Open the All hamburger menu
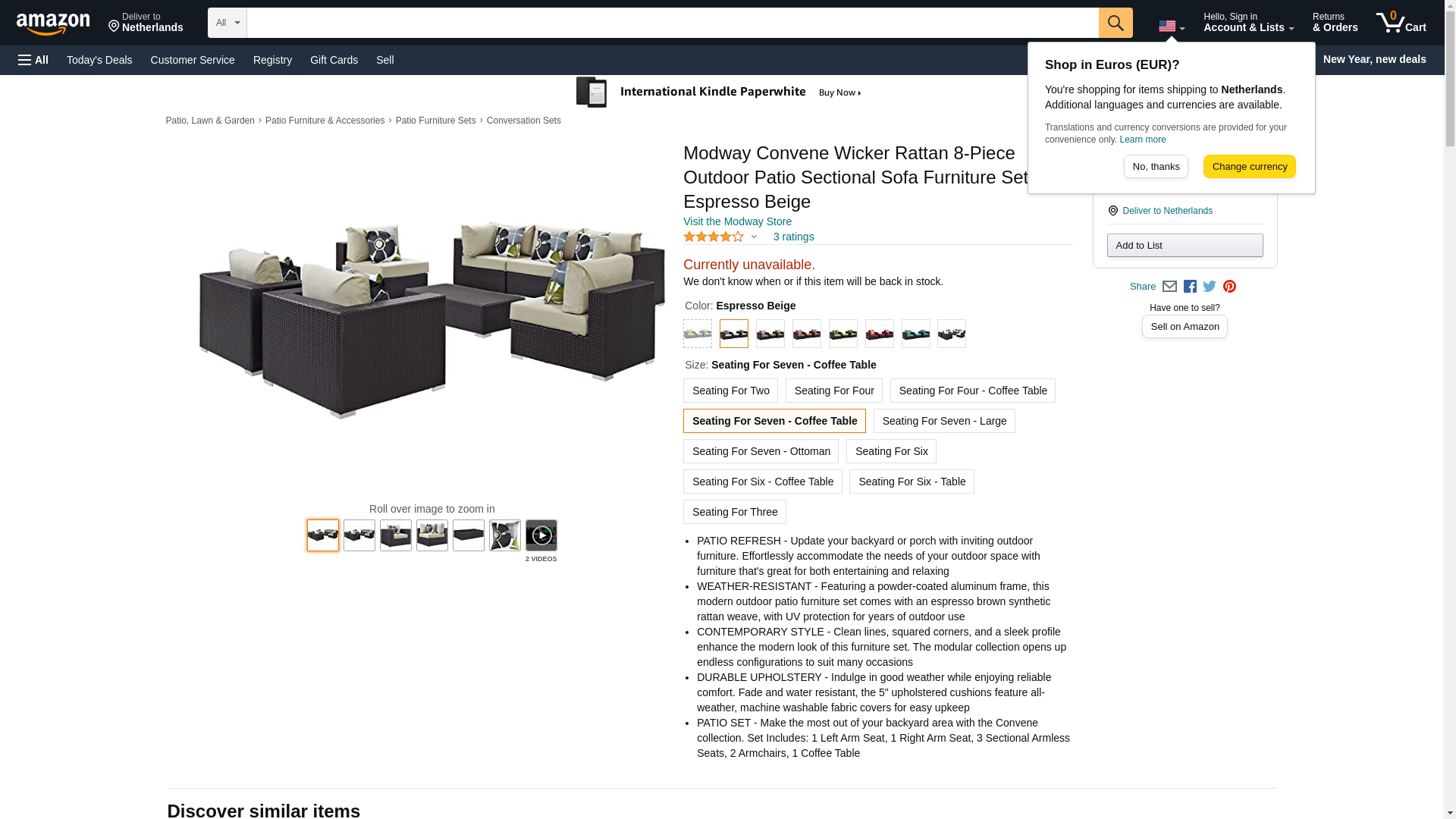The height and width of the screenshot is (819, 1456). 33,60
